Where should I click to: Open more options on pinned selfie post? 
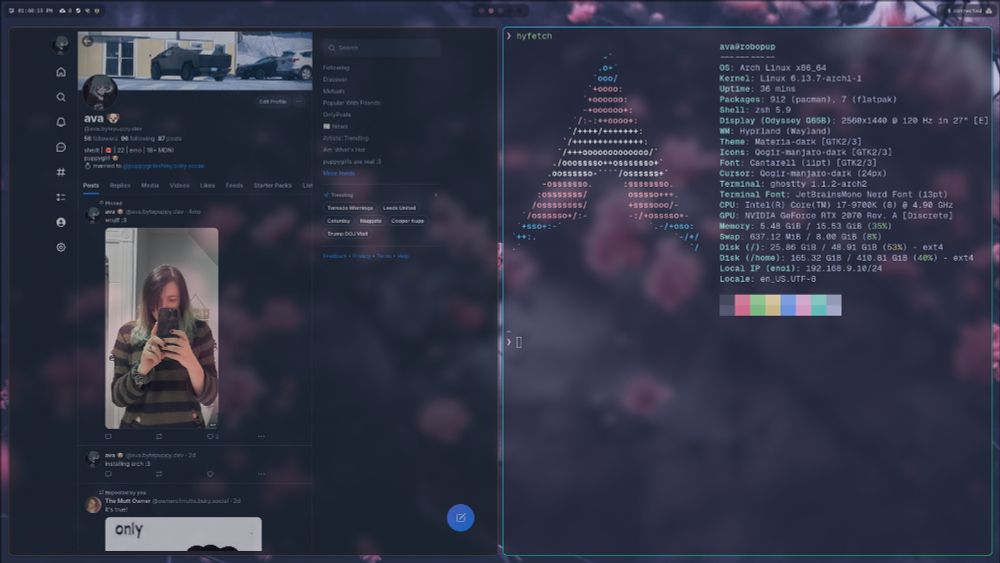pos(261,437)
